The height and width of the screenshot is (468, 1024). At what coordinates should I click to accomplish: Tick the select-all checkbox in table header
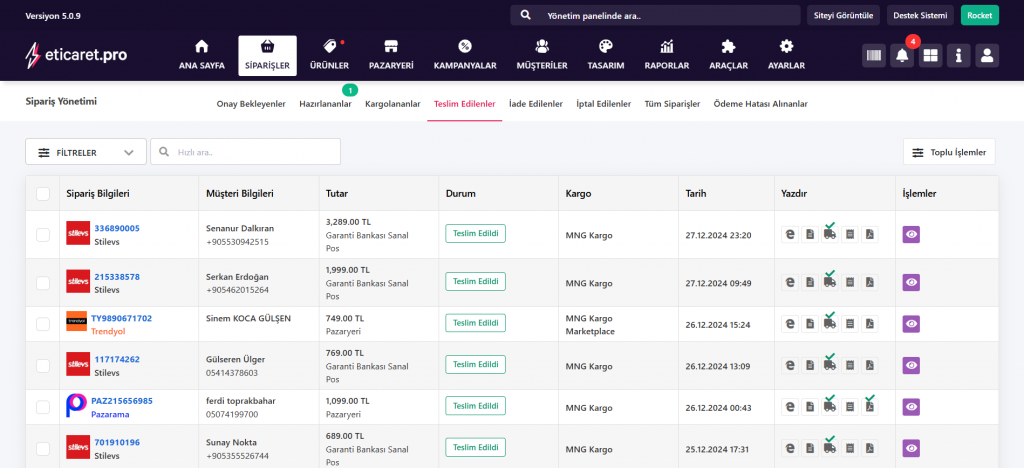point(42,194)
